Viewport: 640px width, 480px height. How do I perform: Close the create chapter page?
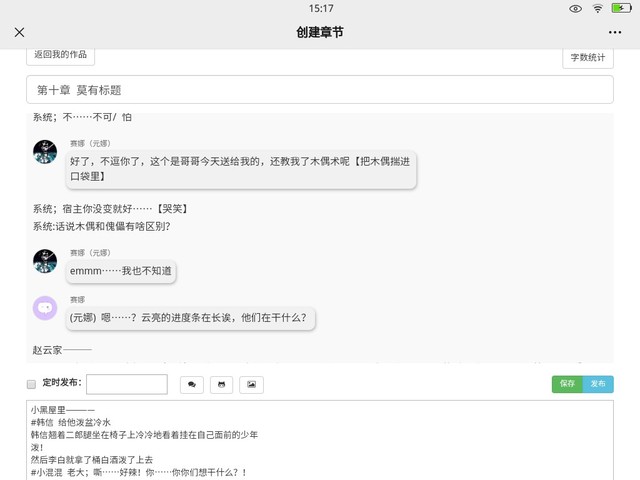point(19,32)
